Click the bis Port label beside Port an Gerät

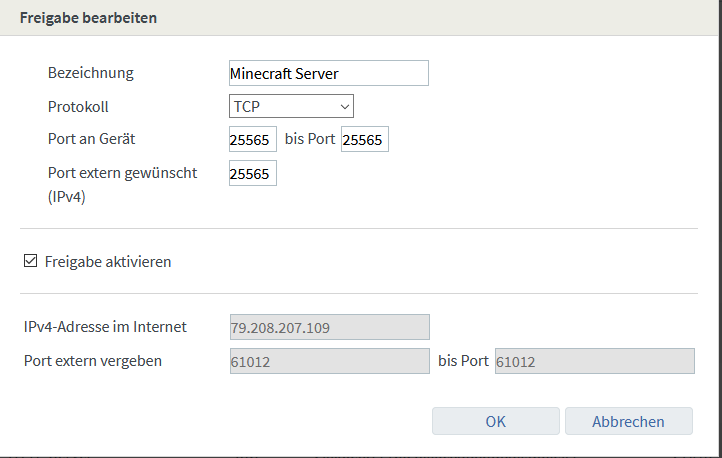(309, 139)
